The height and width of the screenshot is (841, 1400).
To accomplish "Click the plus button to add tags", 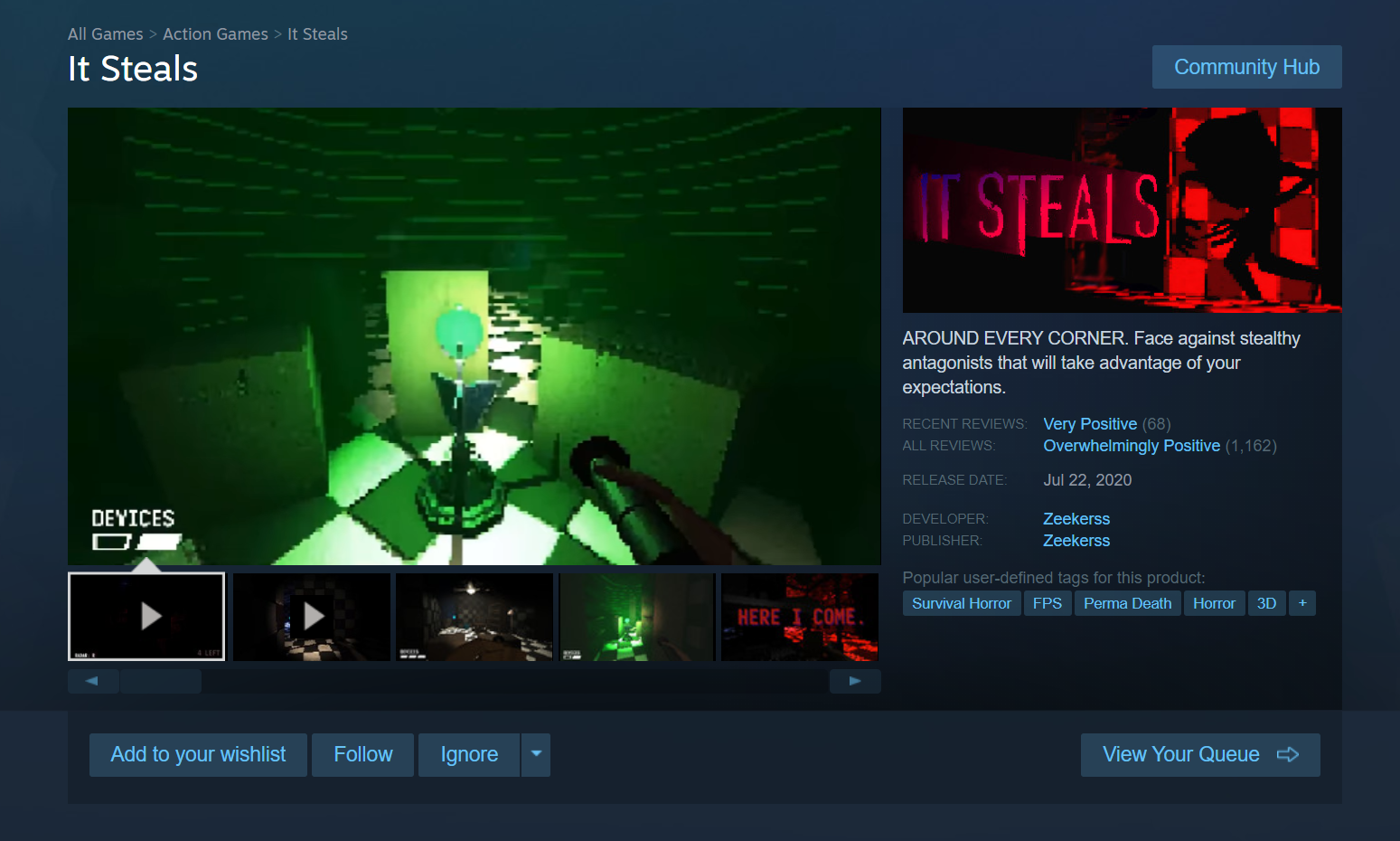I will (x=1302, y=603).
